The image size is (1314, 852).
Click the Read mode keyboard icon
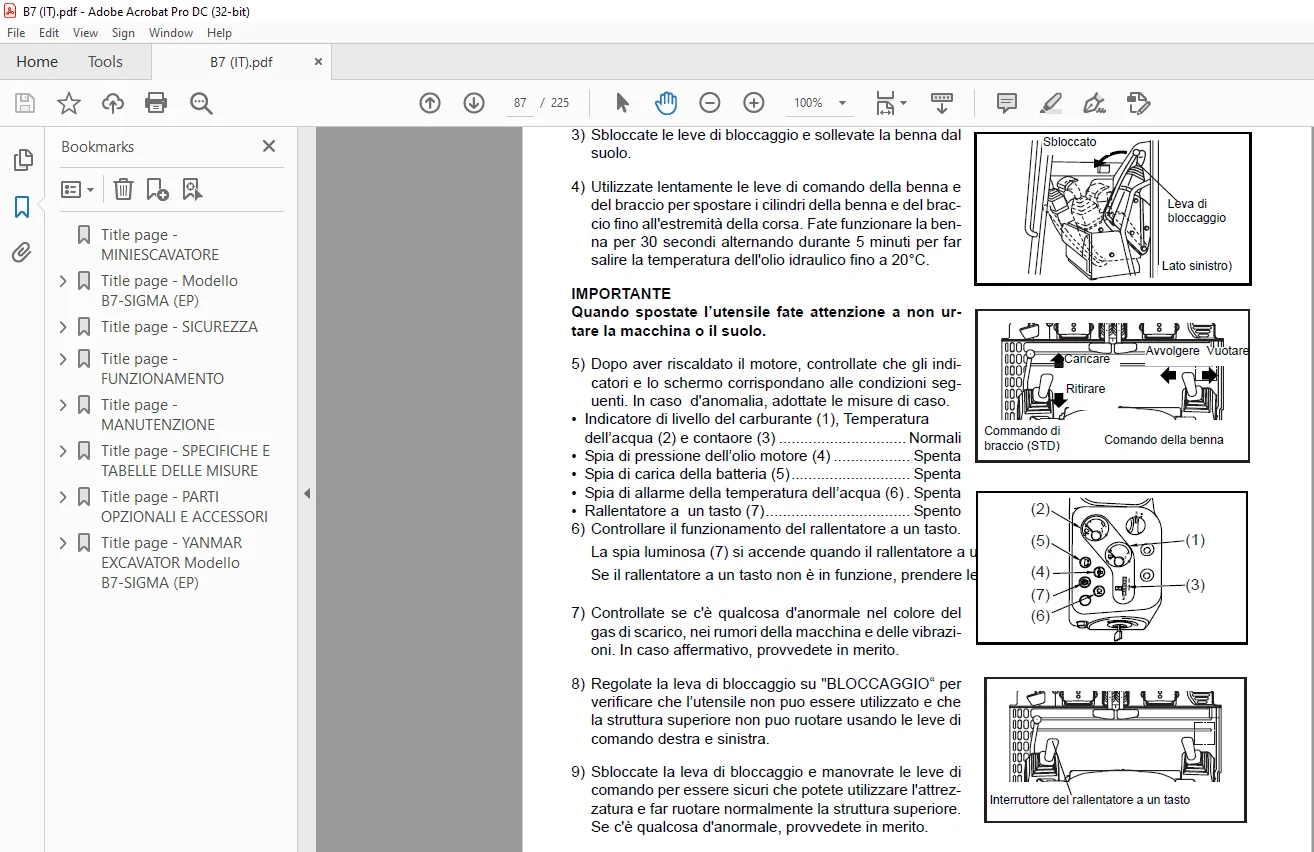click(942, 103)
